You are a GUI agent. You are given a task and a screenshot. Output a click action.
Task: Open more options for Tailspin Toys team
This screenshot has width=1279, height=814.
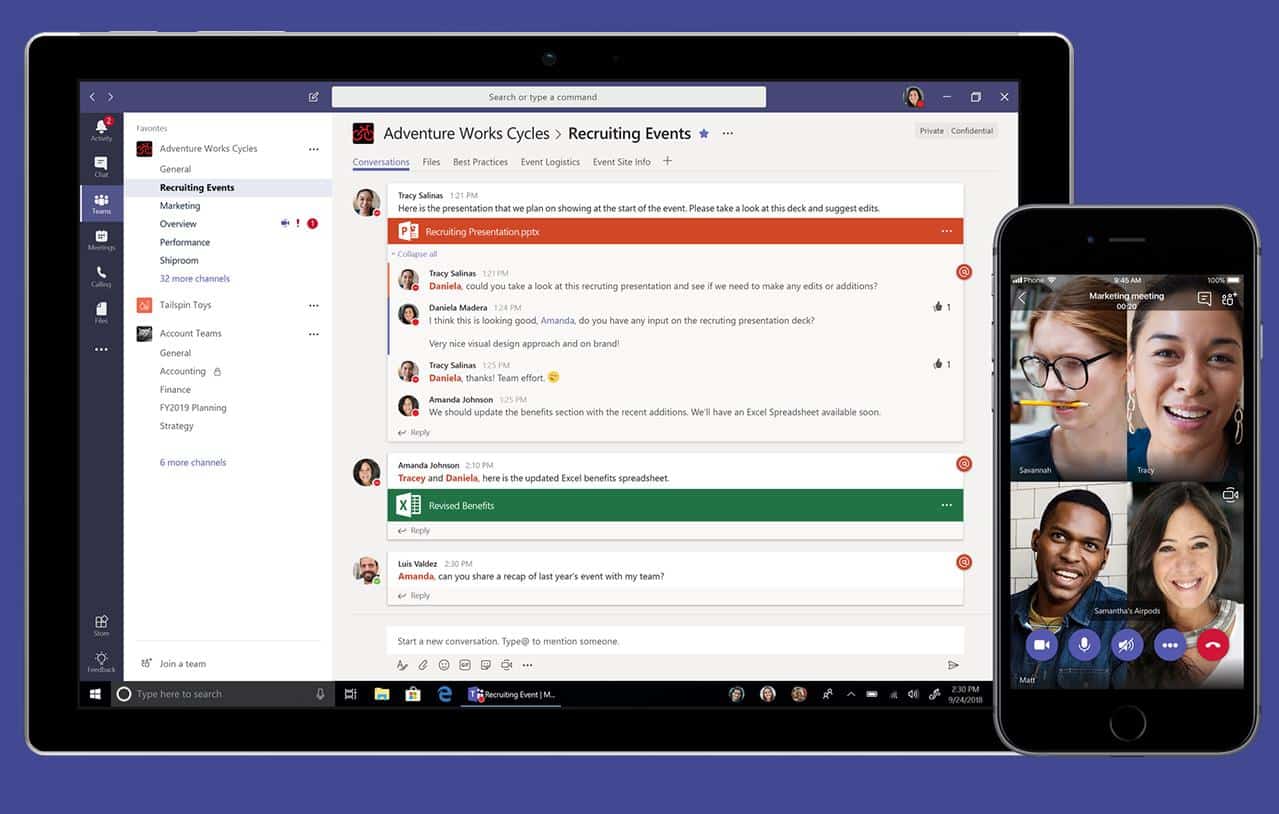pyautogui.click(x=314, y=305)
